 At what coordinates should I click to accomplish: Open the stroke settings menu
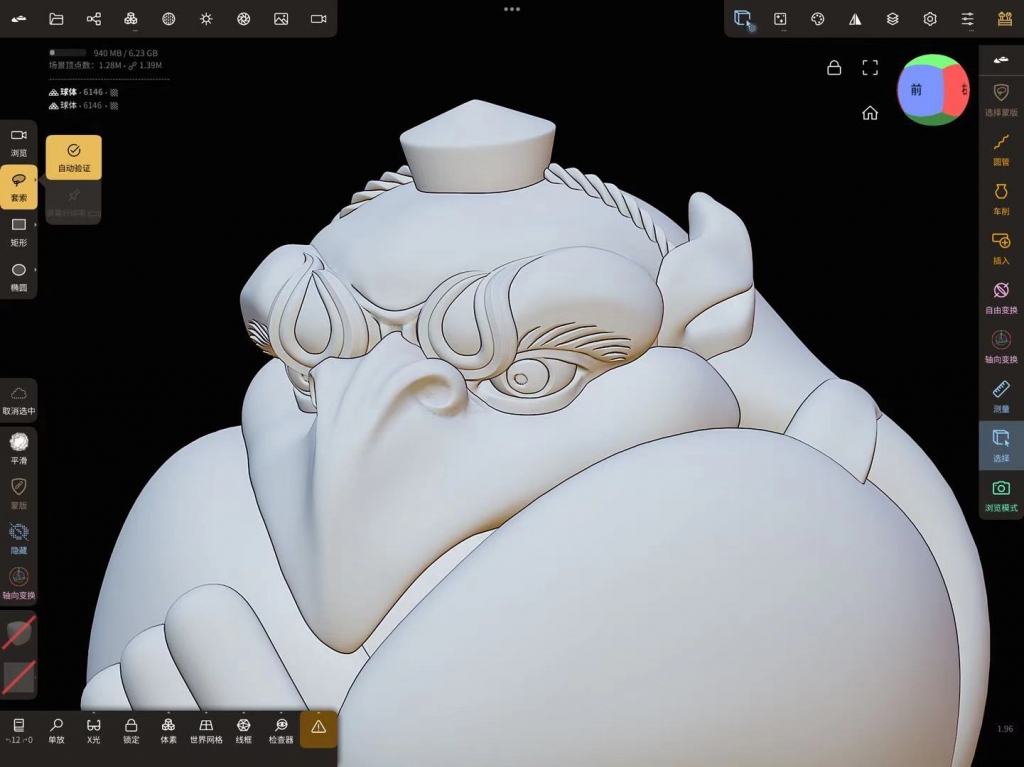pos(780,19)
